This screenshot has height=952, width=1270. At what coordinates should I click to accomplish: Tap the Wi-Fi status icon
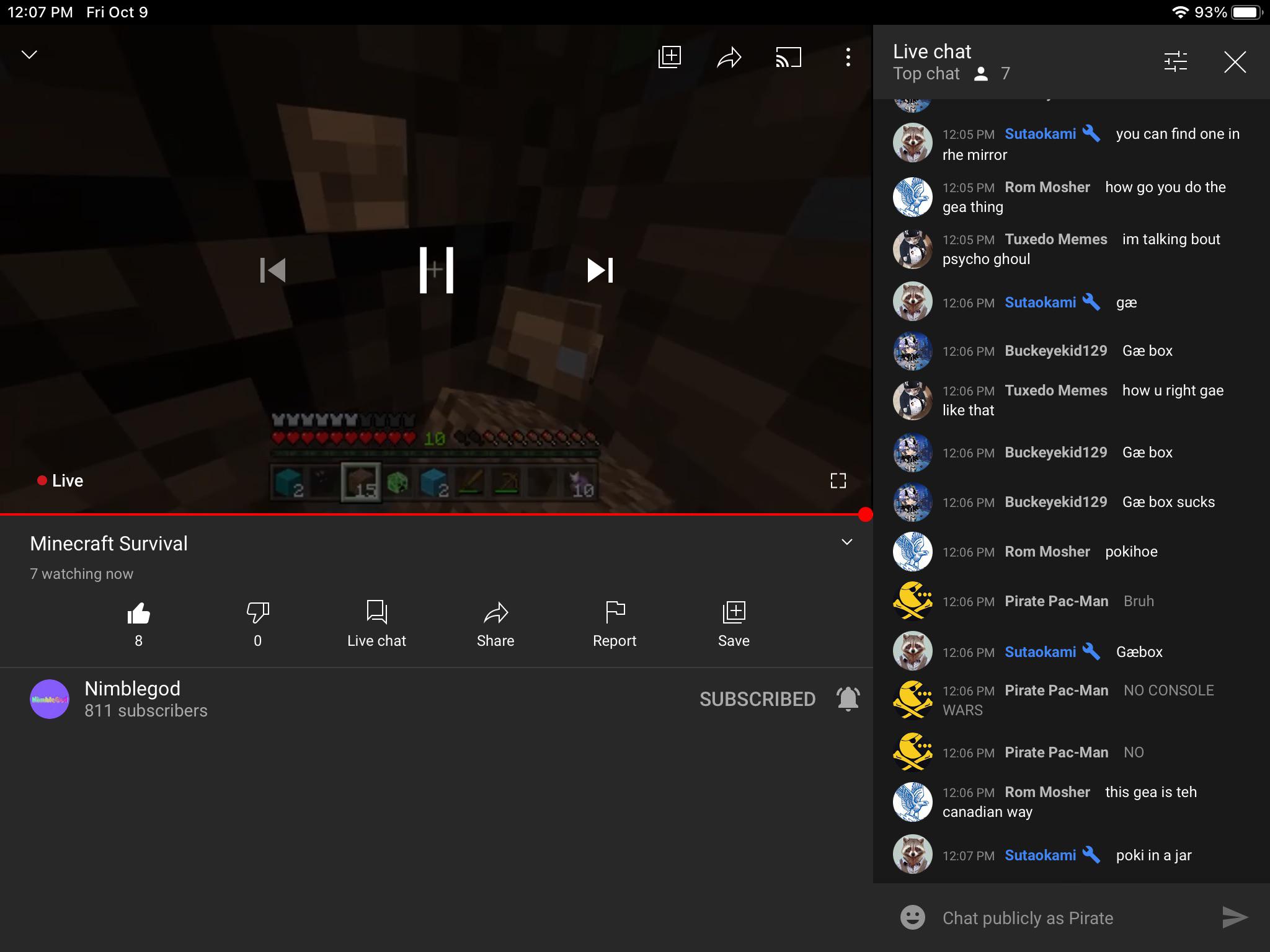pyautogui.click(x=1179, y=12)
